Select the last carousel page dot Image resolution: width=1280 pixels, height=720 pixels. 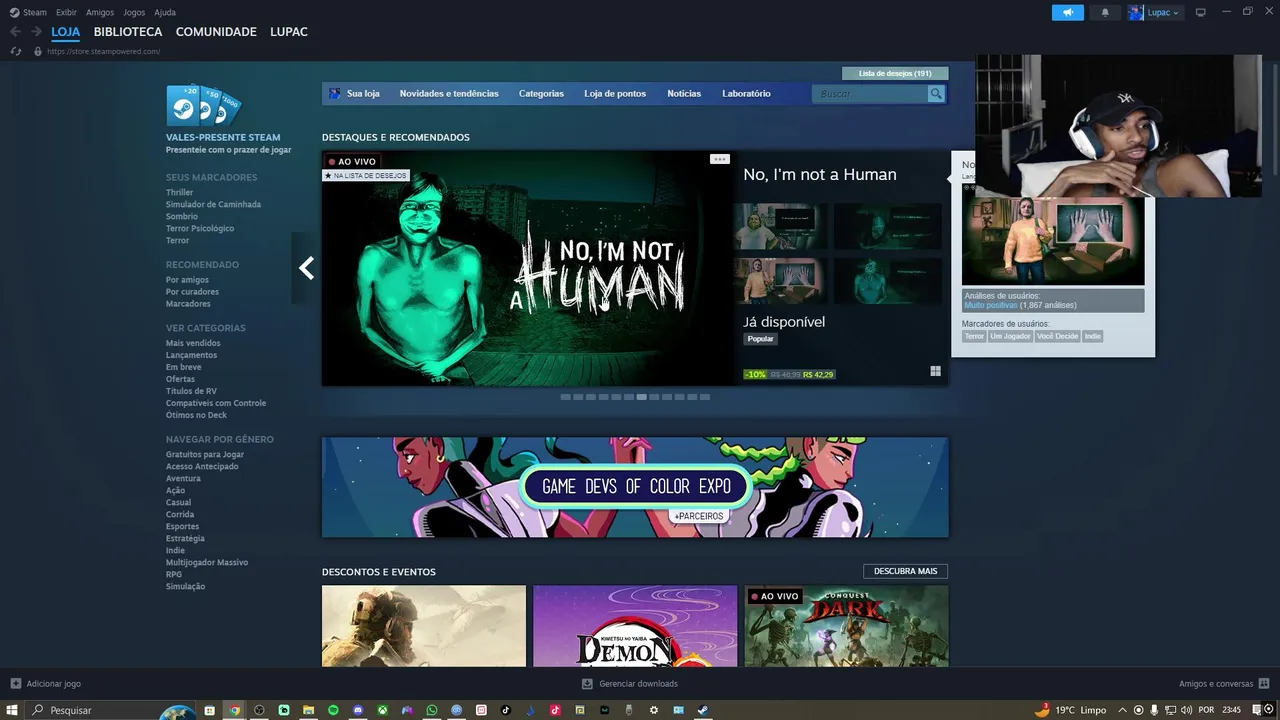[x=705, y=397]
